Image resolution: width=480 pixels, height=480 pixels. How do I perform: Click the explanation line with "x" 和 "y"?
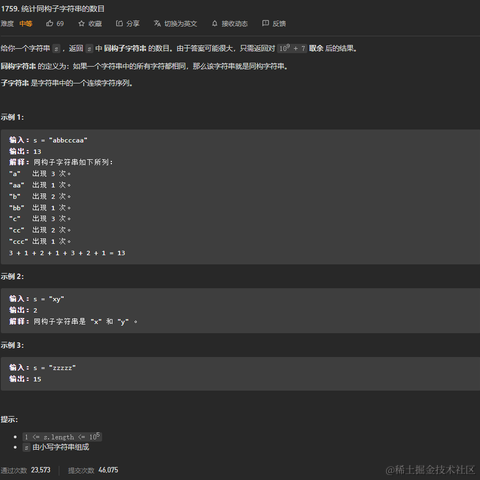(x=73, y=322)
